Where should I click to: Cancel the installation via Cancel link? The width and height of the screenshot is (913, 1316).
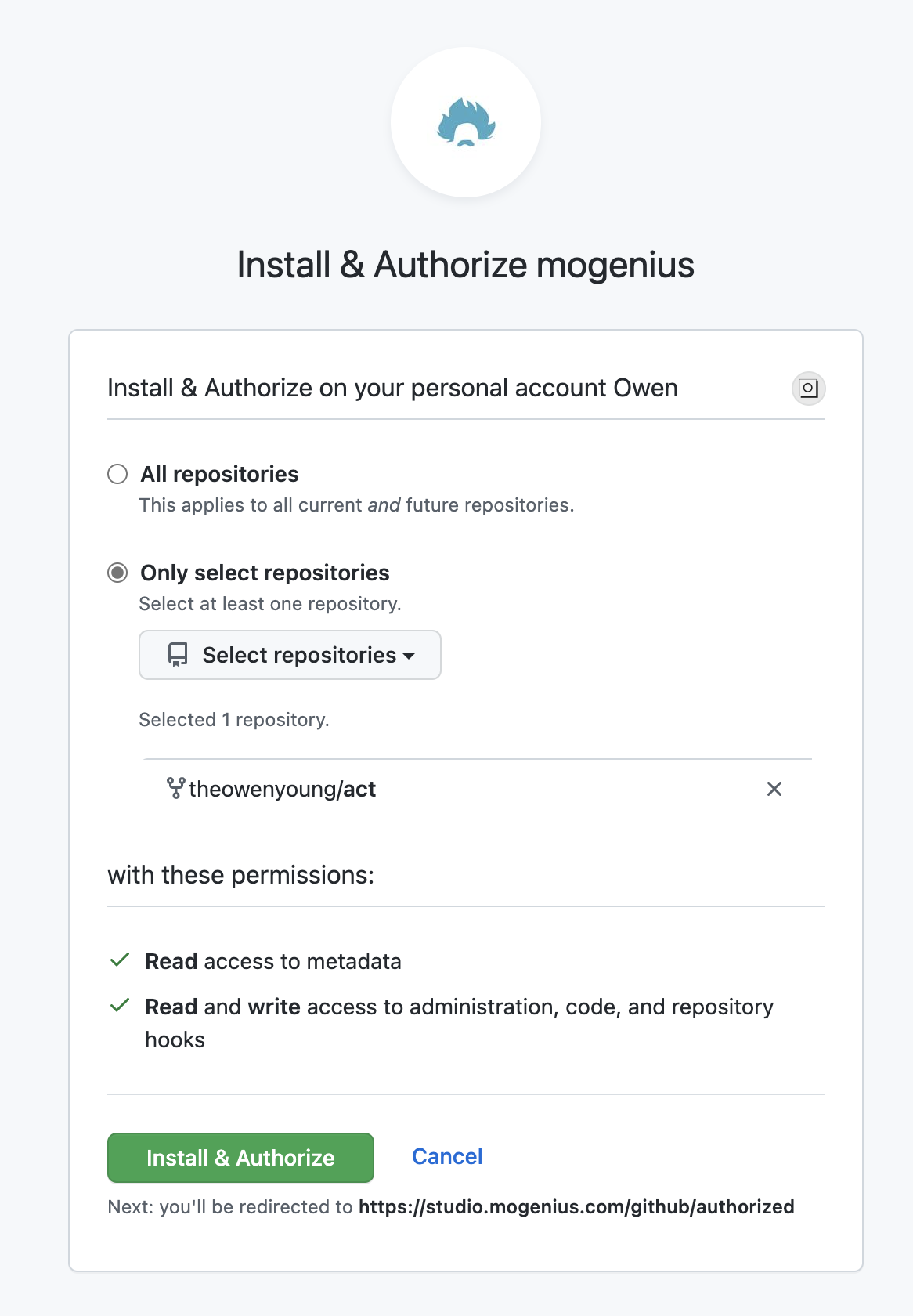pos(447,1156)
